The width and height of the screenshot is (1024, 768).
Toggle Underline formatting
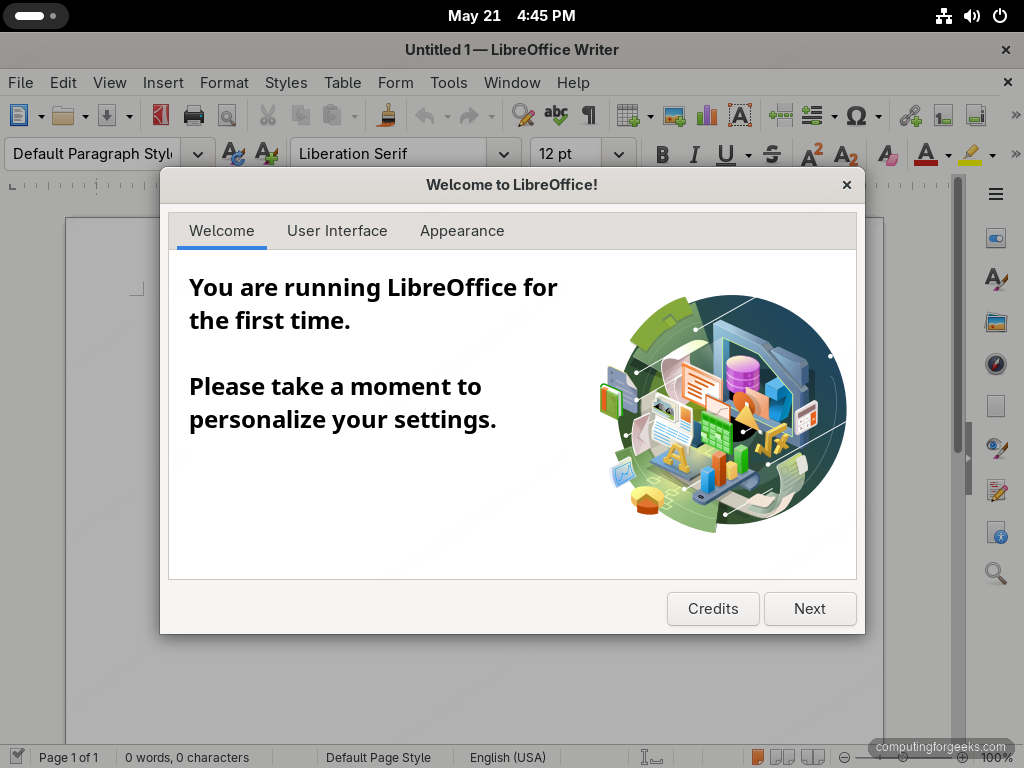(x=726, y=155)
